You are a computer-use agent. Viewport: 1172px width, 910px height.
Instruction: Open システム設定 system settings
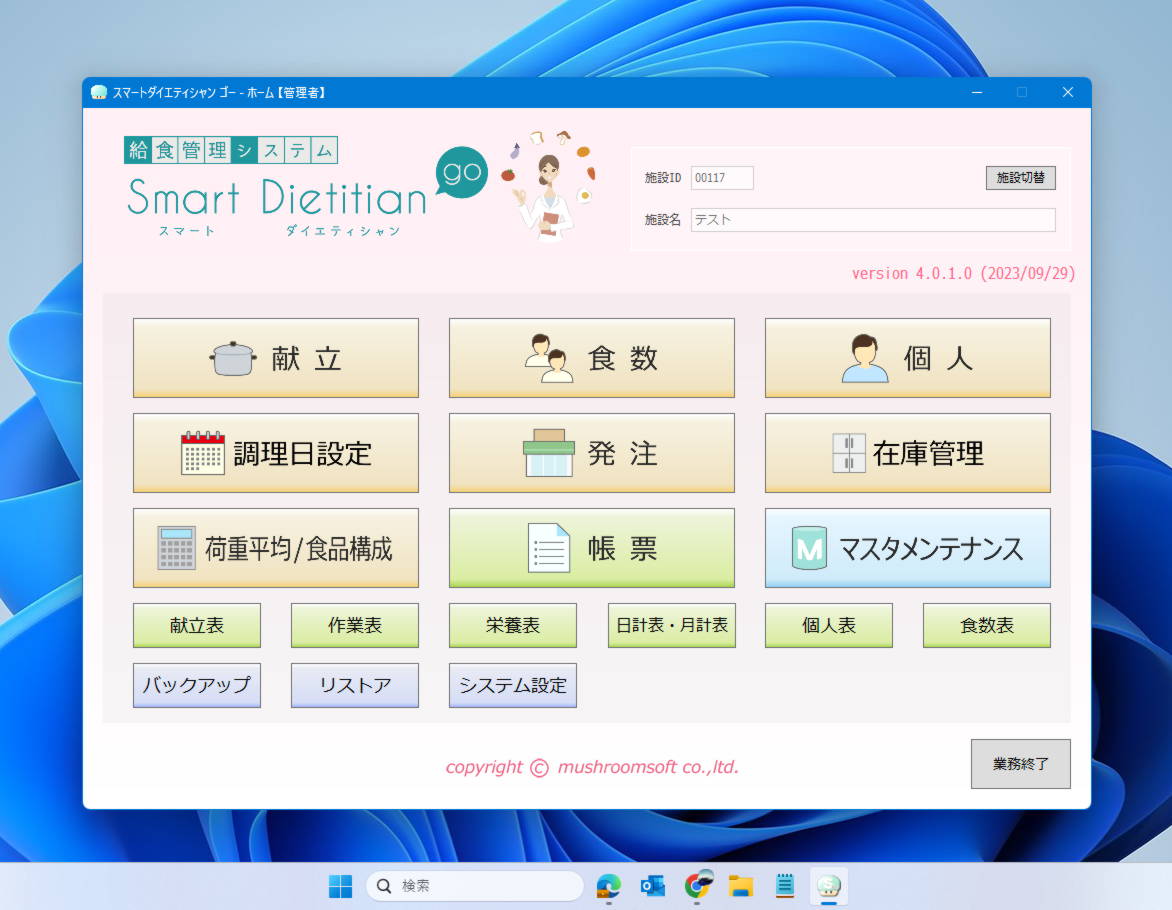pos(513,685)
